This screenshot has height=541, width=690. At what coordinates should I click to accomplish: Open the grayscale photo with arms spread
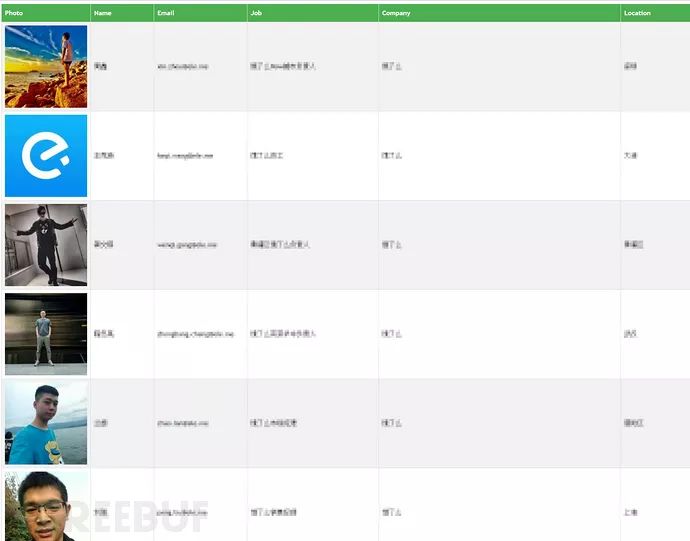point(46,245)
